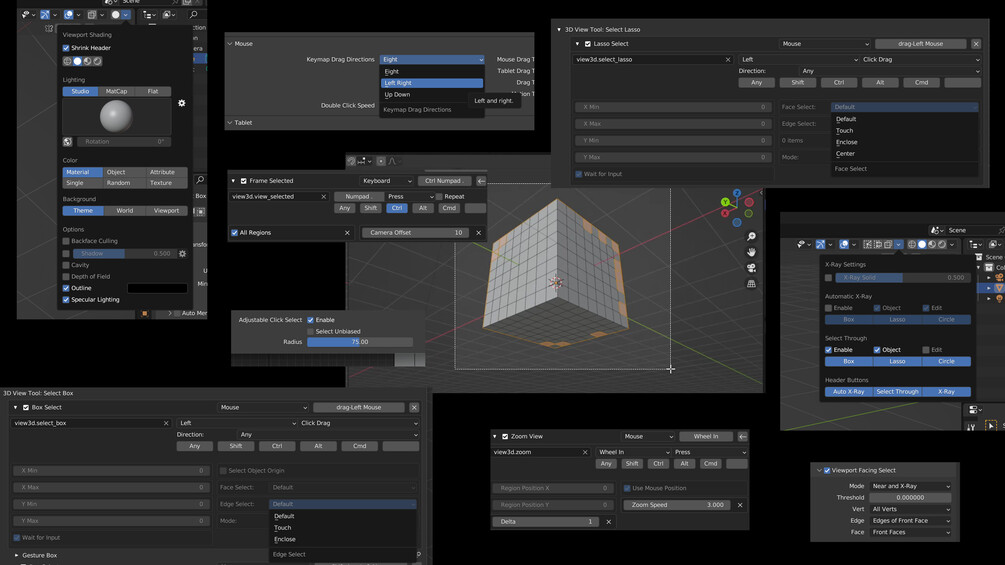Viewport: 1005px width, 565px height.
Task: Click back arrow in Zoom View row
Action: tap(742, 437)
